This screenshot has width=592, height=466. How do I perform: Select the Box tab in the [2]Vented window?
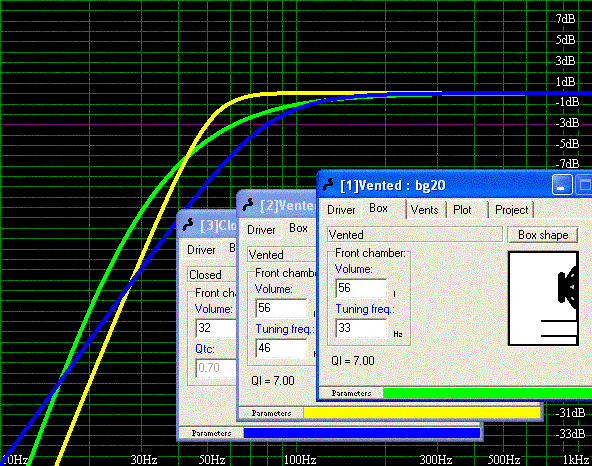[298, 228]
